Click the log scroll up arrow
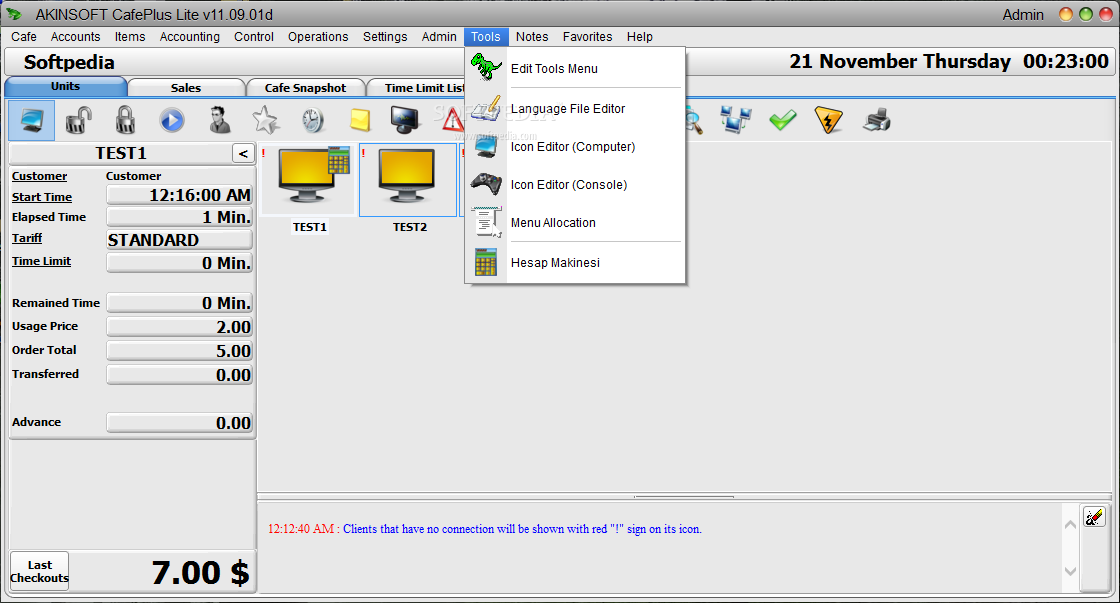The height and width of the screenshot is (603, 1120). [1070, 525]
